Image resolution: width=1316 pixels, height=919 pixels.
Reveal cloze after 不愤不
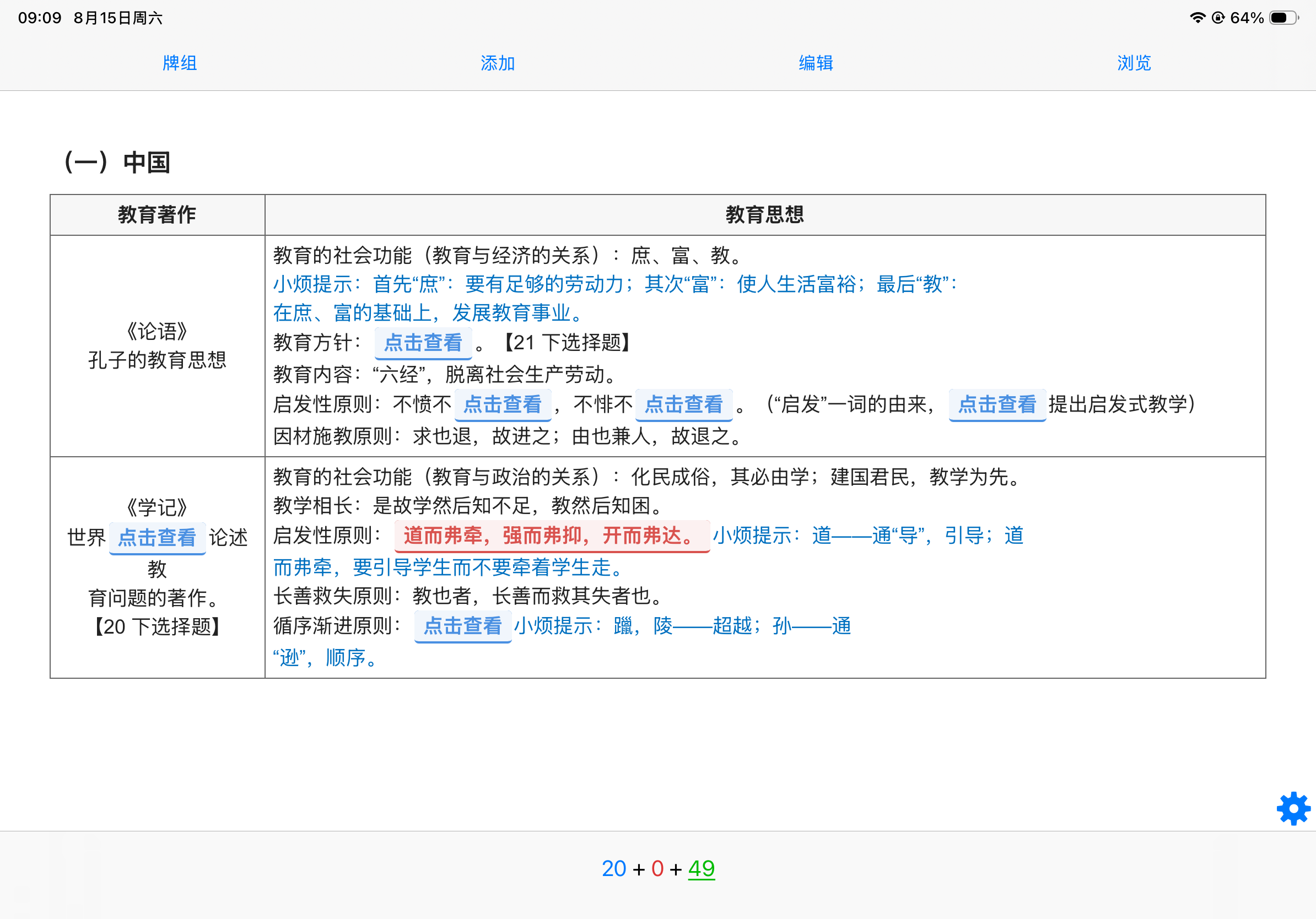click(x=503, y=404)
